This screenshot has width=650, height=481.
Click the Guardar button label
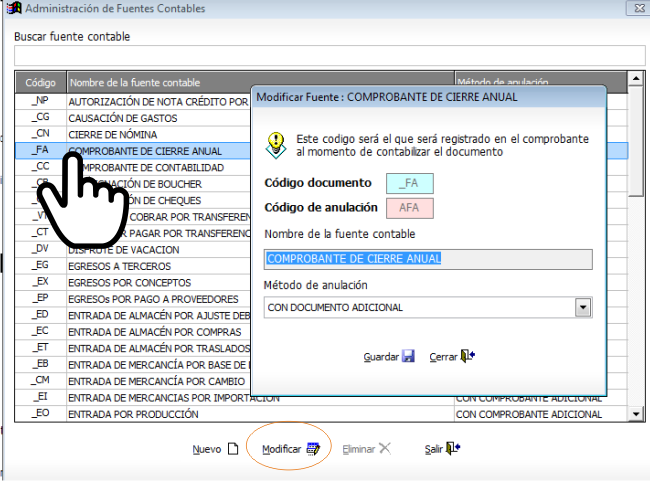(x=381, y=357)
